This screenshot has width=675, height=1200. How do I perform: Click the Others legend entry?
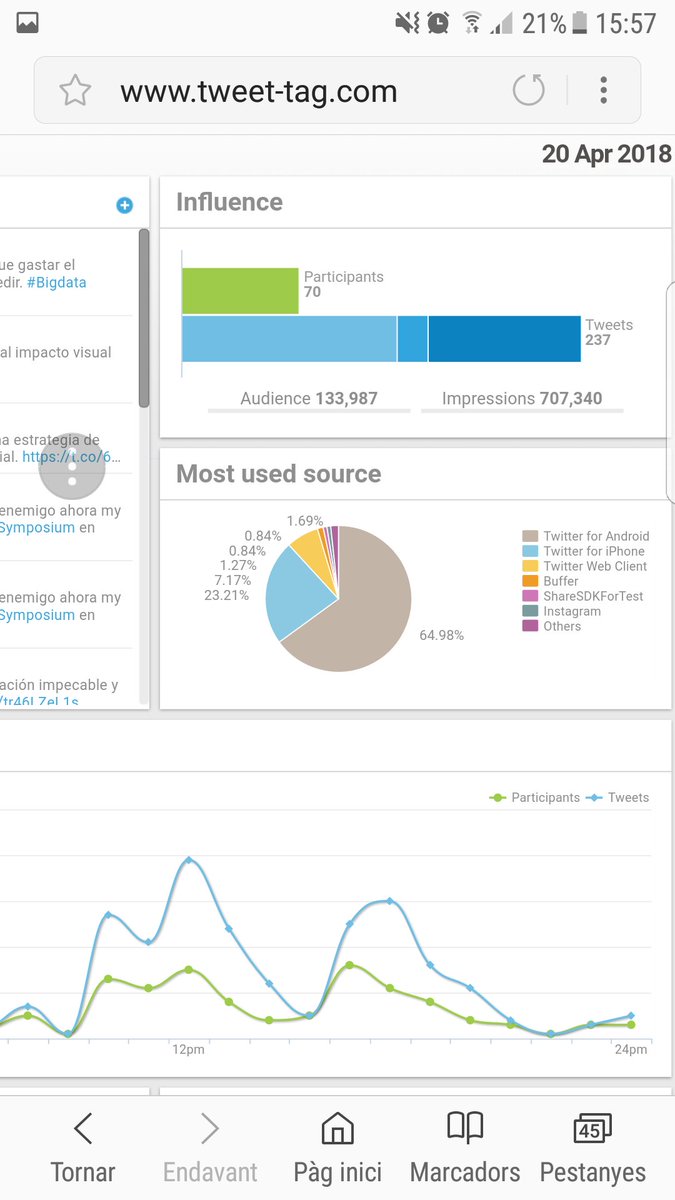point(552,626)
